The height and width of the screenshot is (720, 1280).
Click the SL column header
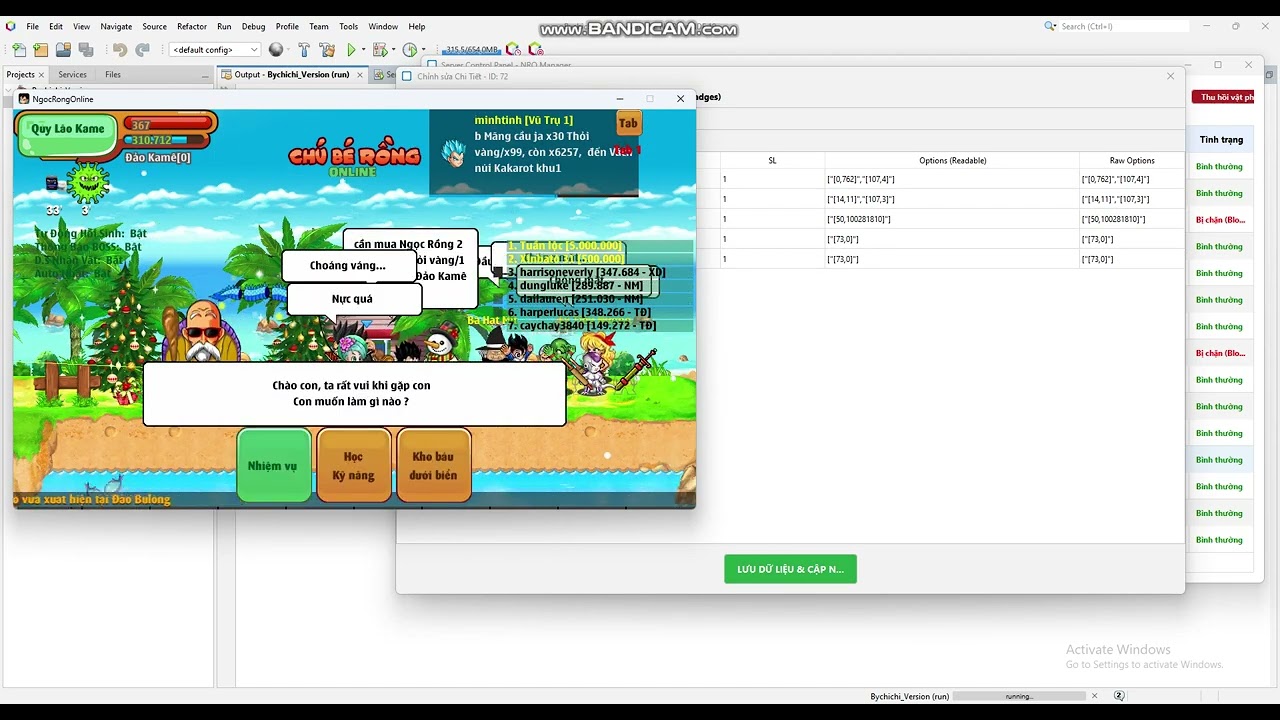pyautogui.click(x=772, y=160)
